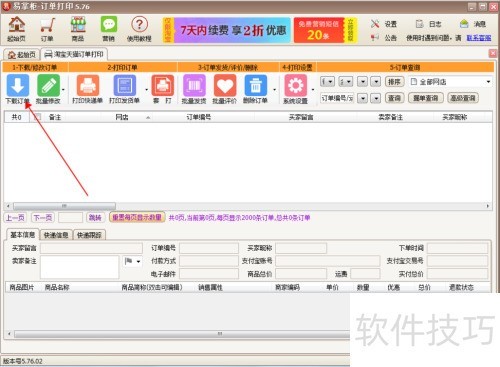Screen dimensions: 500x367
Task: Open the 订单 shopping cart icon
Action: [x=47, y=29]
